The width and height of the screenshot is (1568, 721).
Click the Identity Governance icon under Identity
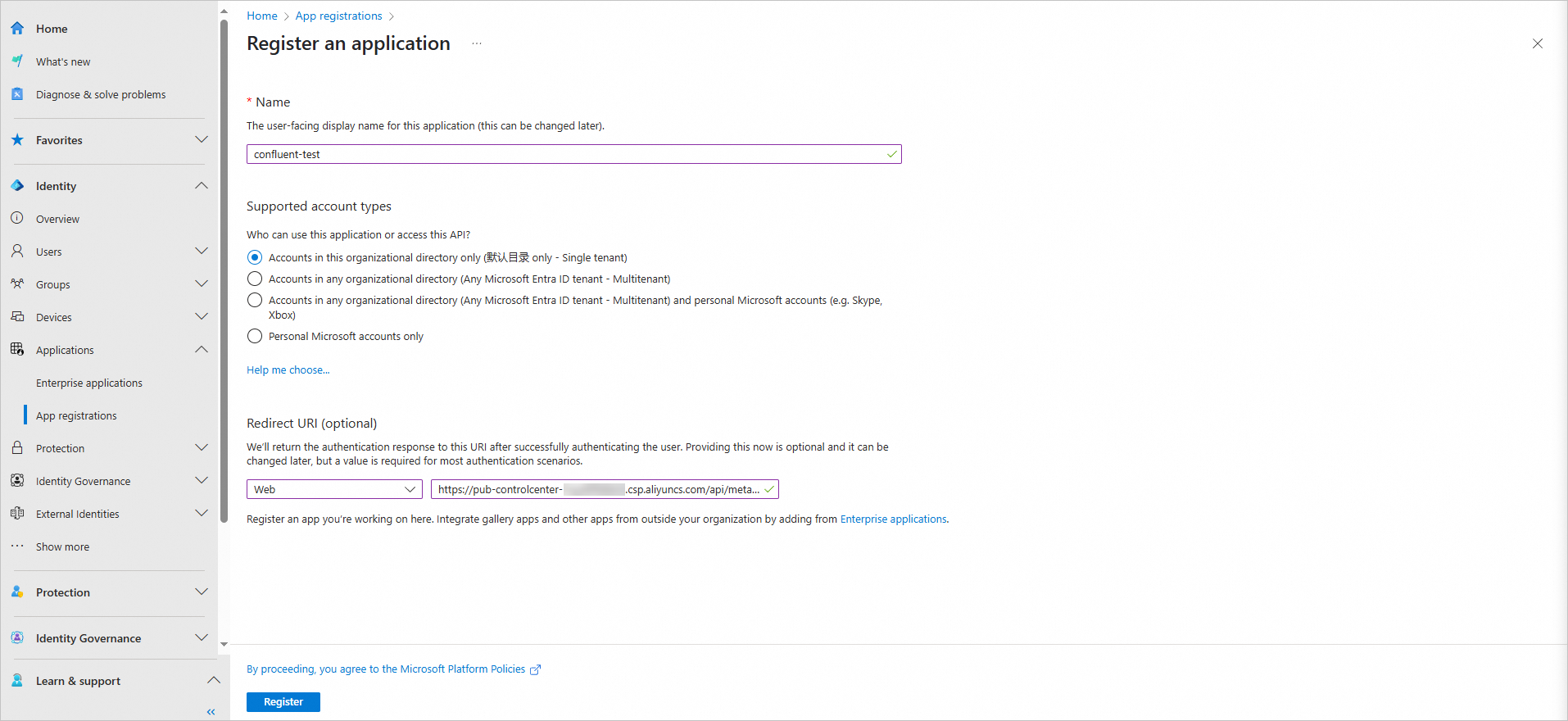[17, 480]
